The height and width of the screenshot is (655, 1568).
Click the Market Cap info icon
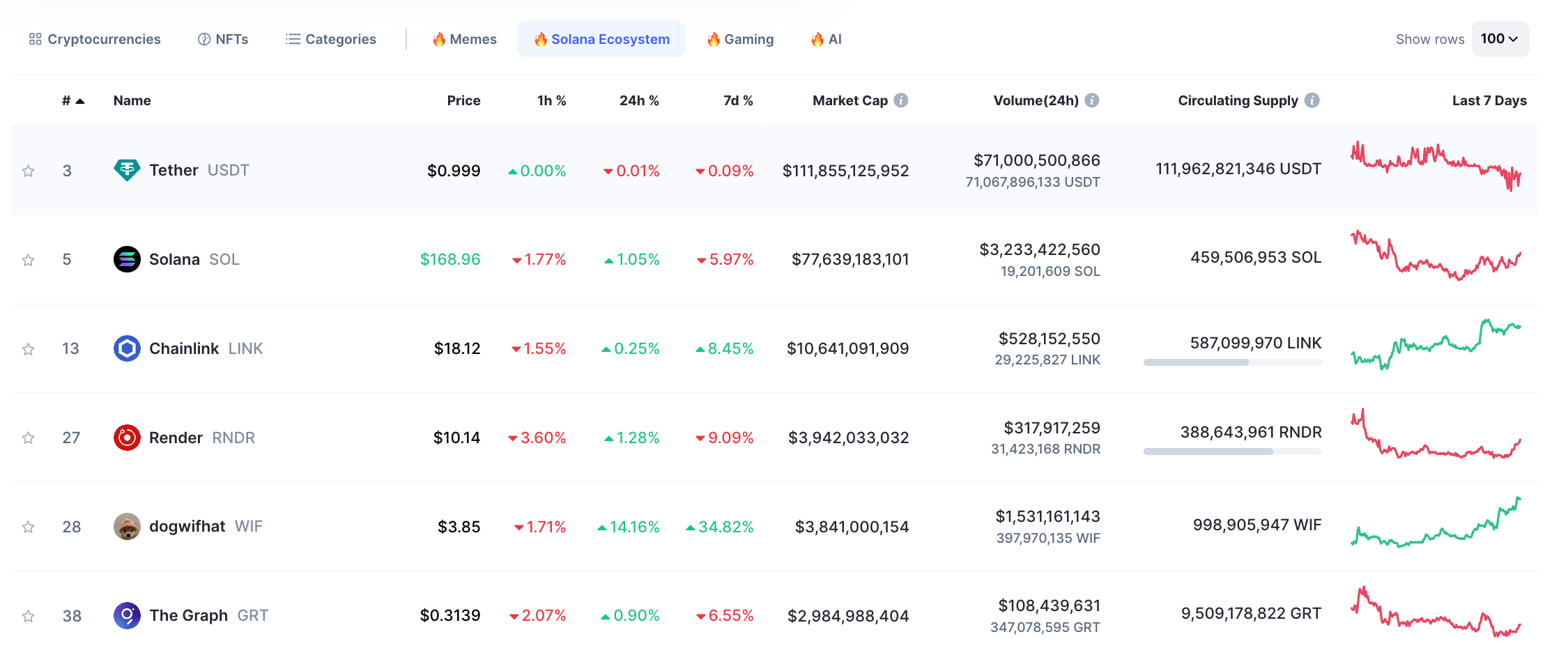point(901,100)
